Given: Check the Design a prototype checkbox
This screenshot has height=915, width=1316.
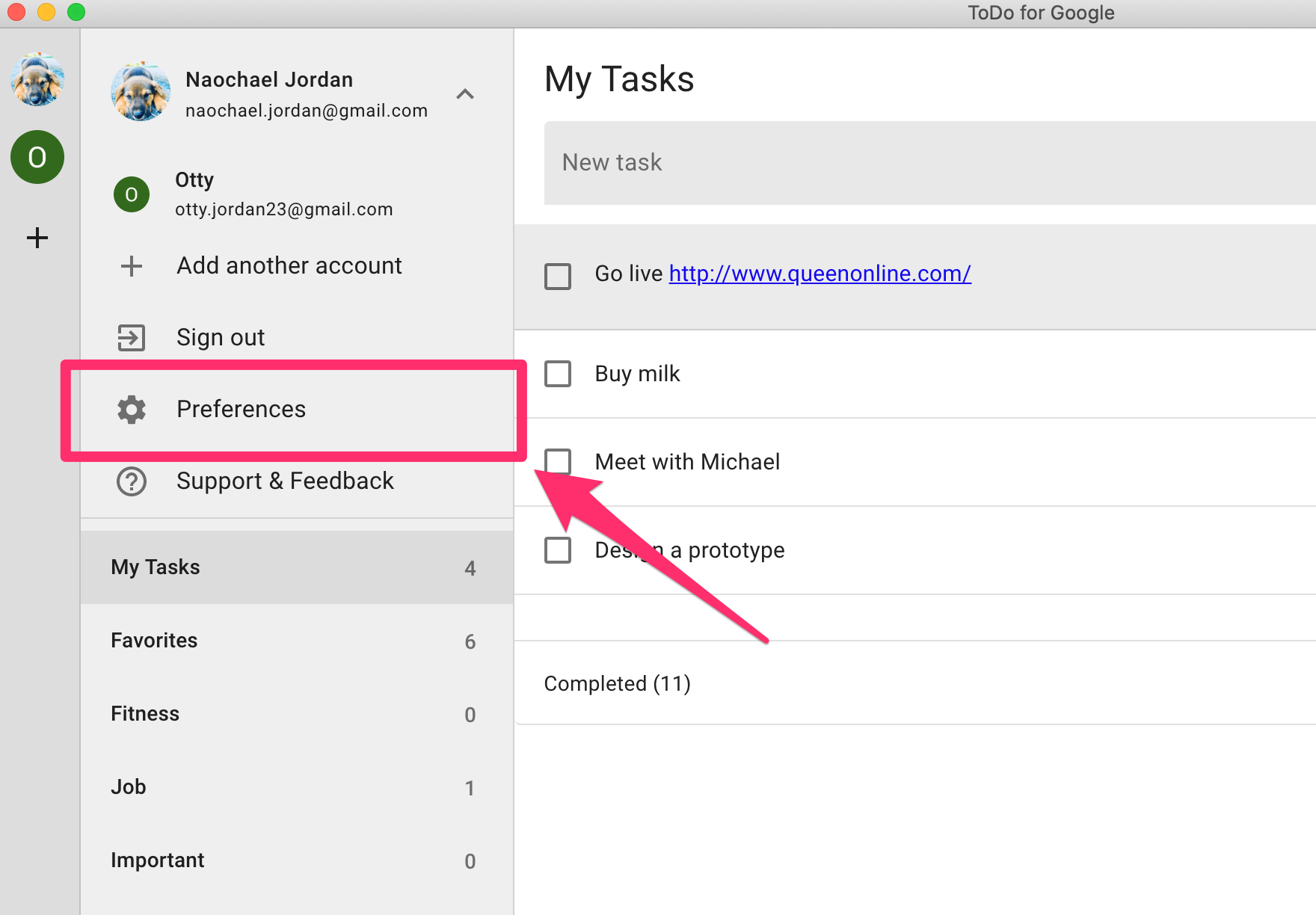Looking at the screenshot, I should (558, 549).
